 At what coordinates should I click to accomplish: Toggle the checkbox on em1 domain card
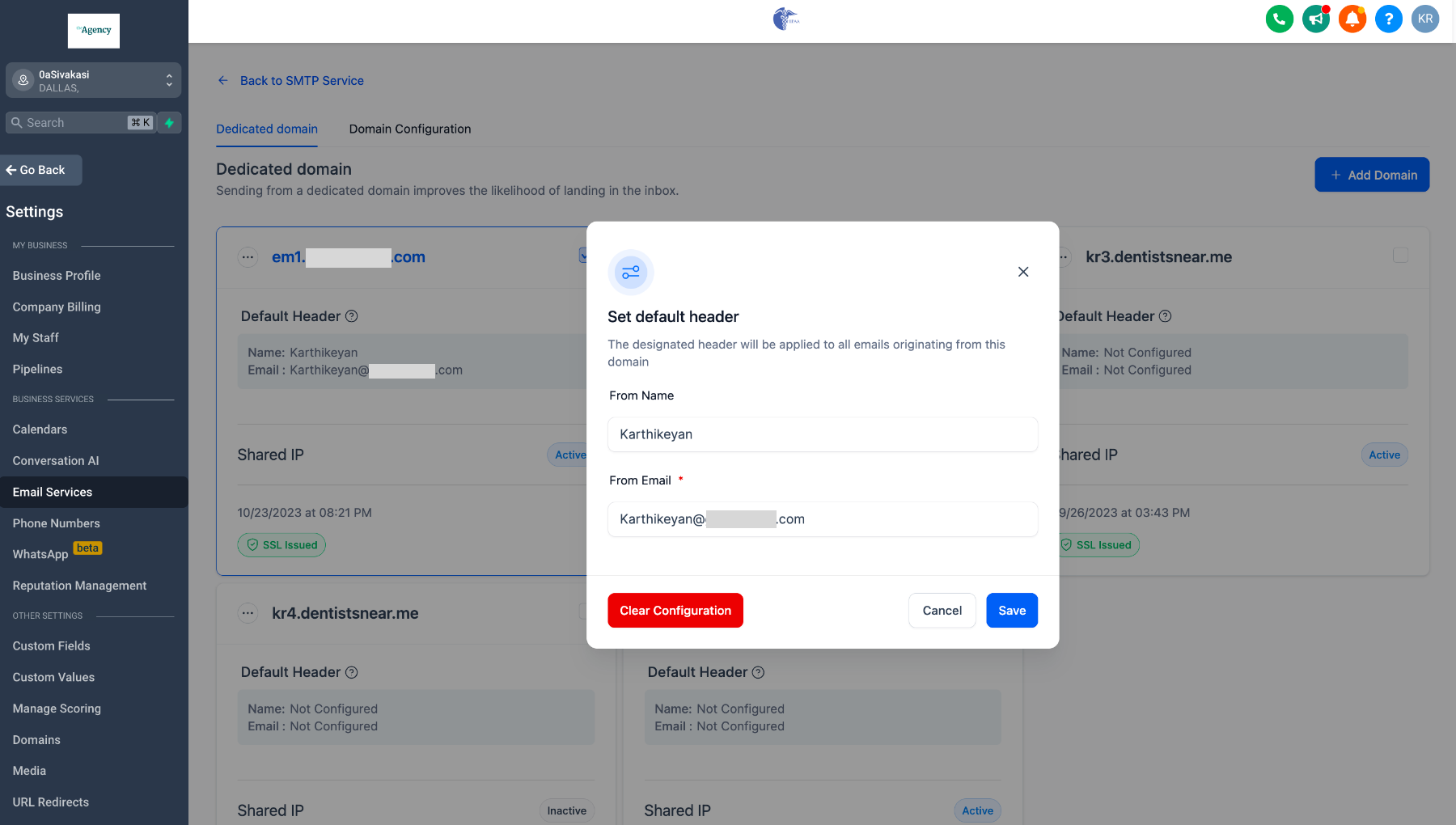583,256
